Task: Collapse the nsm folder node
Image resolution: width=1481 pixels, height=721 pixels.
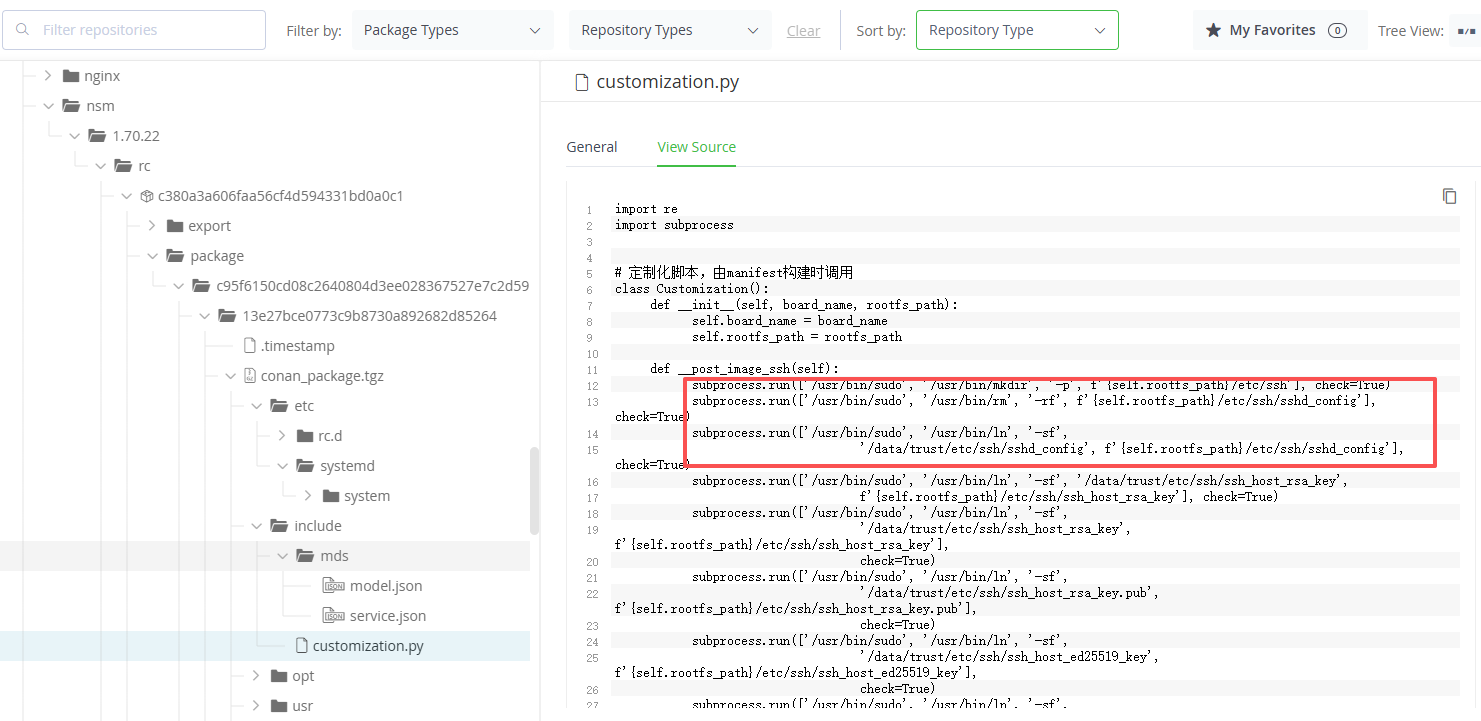Action: [x=48, y=106]
